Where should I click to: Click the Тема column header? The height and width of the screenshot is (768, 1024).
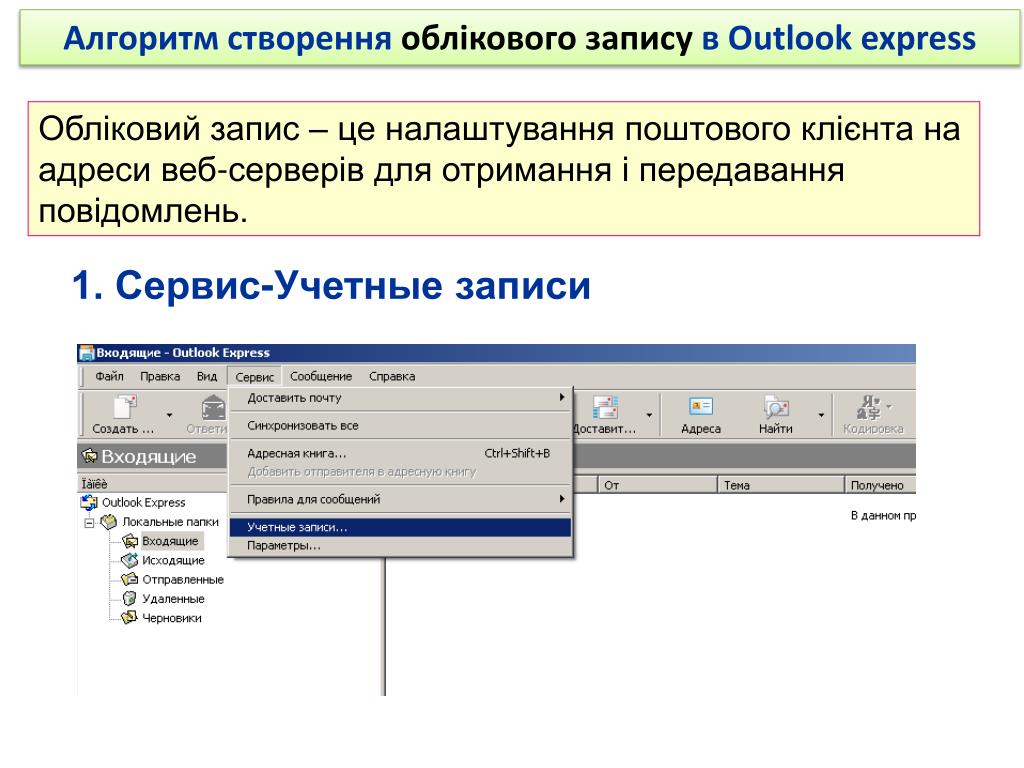[x=781, y=485]
